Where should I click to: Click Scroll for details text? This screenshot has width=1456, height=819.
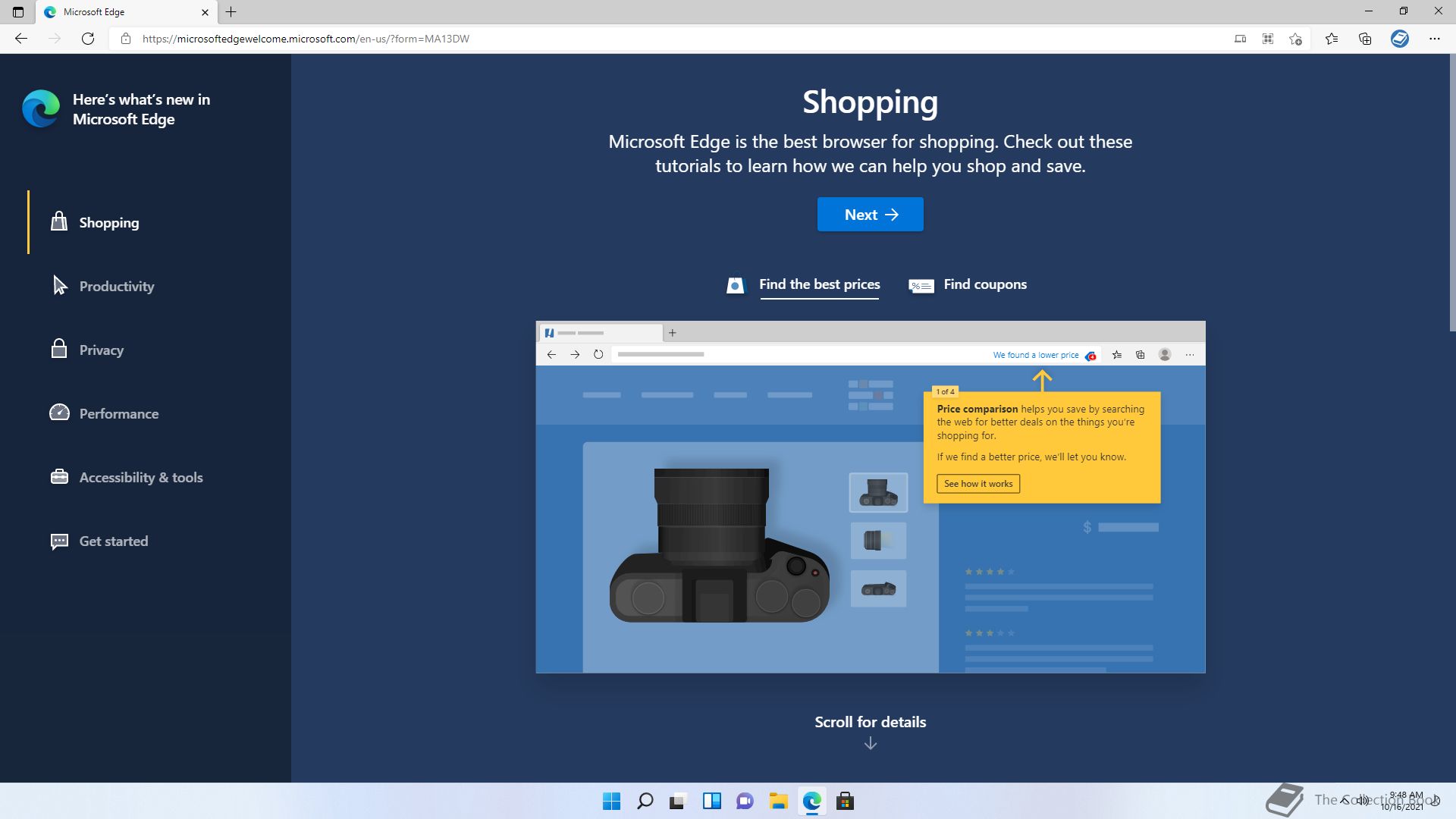tap(871, 722)
